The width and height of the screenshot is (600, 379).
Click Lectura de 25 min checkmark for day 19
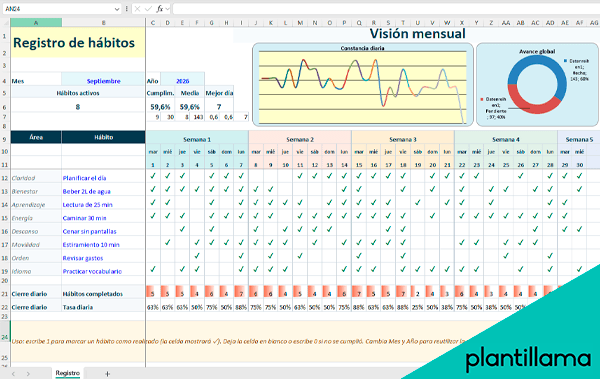point(417,203)
